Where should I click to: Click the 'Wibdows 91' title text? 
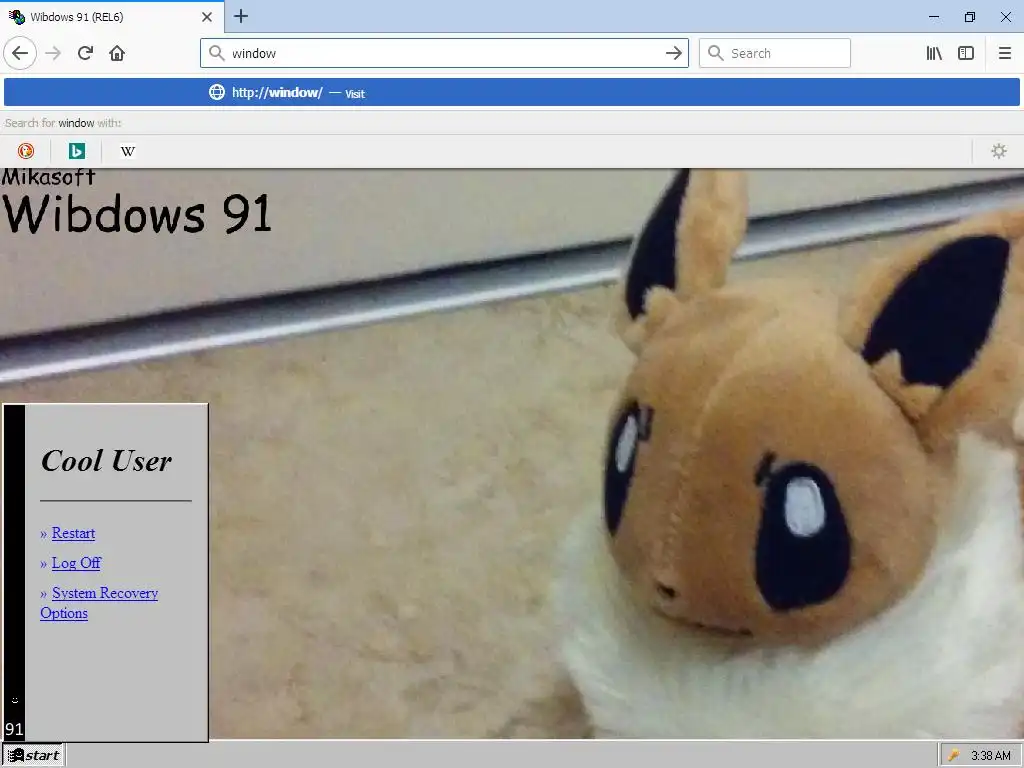(x=136, y=213)
